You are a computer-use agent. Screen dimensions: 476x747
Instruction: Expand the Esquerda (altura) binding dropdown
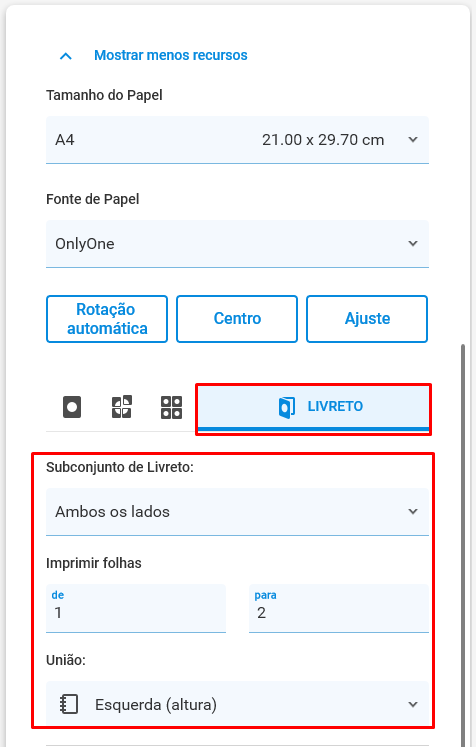tap(237, 704)
